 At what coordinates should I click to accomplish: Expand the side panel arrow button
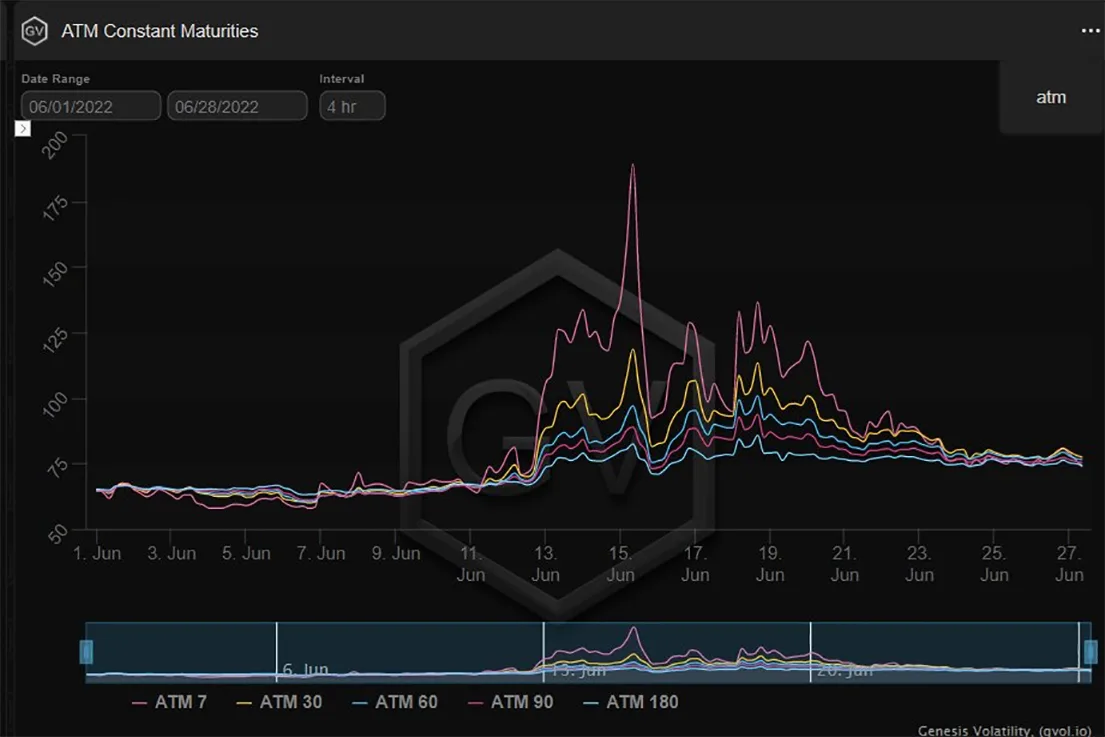[23, 128]
